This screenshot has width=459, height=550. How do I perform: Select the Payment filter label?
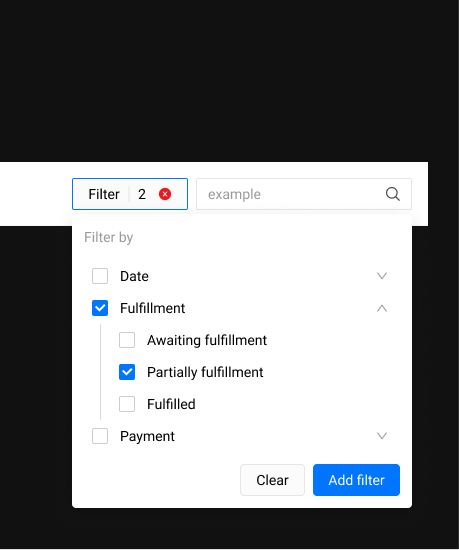tap(147, 437)
